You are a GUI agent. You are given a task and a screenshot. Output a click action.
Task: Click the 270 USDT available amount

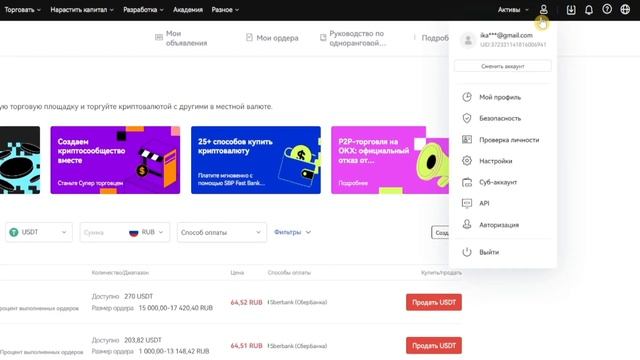point(138,296)
